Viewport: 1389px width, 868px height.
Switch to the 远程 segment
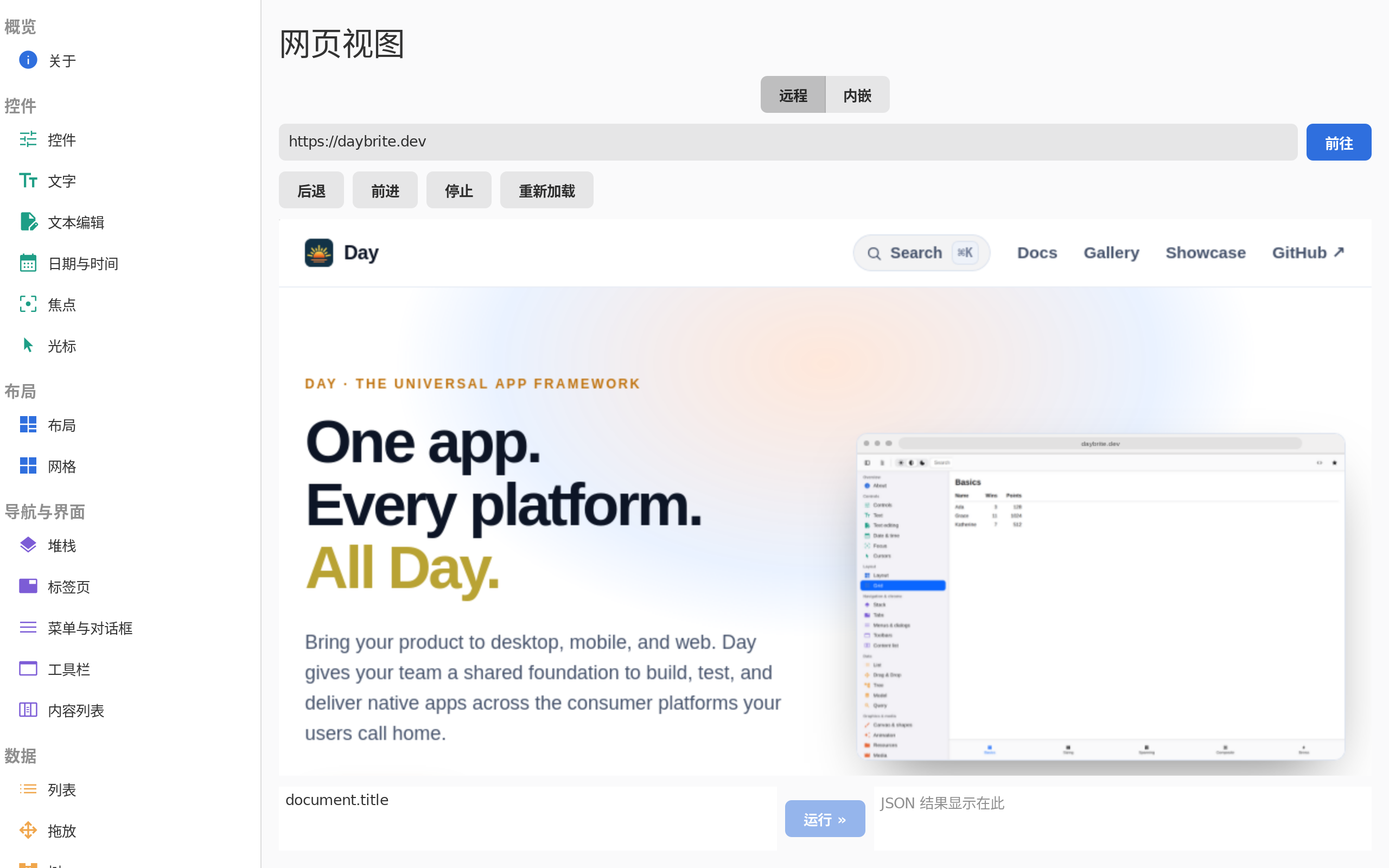(793, 95)
